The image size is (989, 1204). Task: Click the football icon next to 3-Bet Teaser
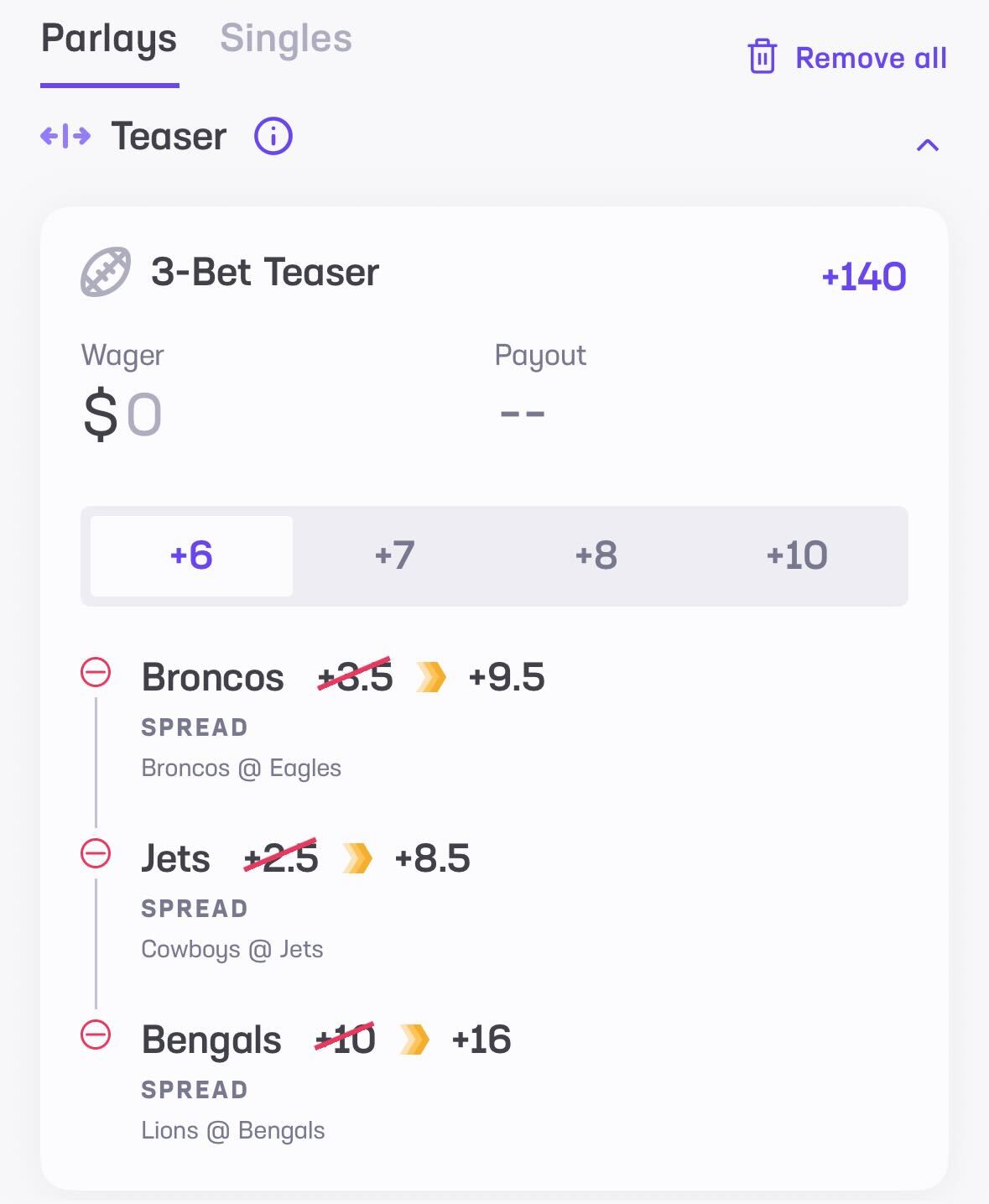tap(104, 272)
